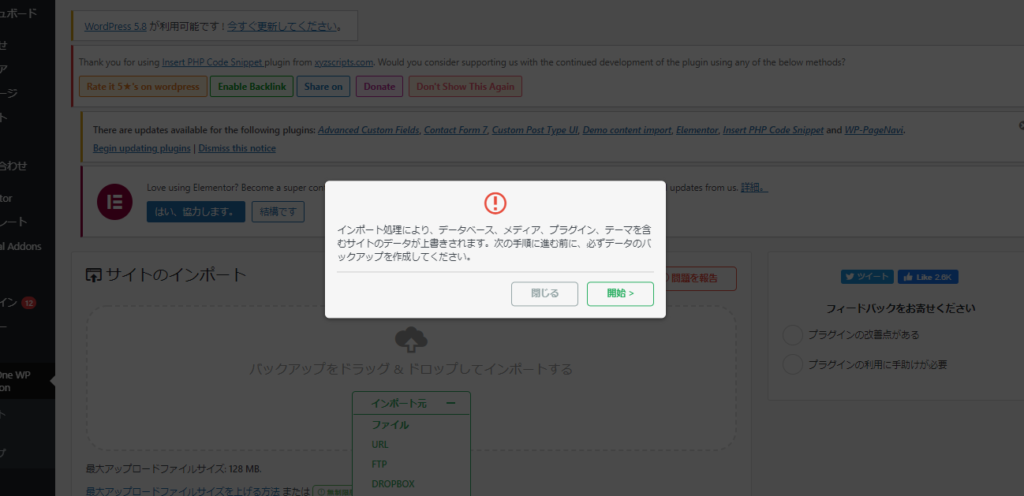Open All-in-One WP Migration in the sidebar
This screenshot has width=1024, height=496.
[x=22, y=380]
